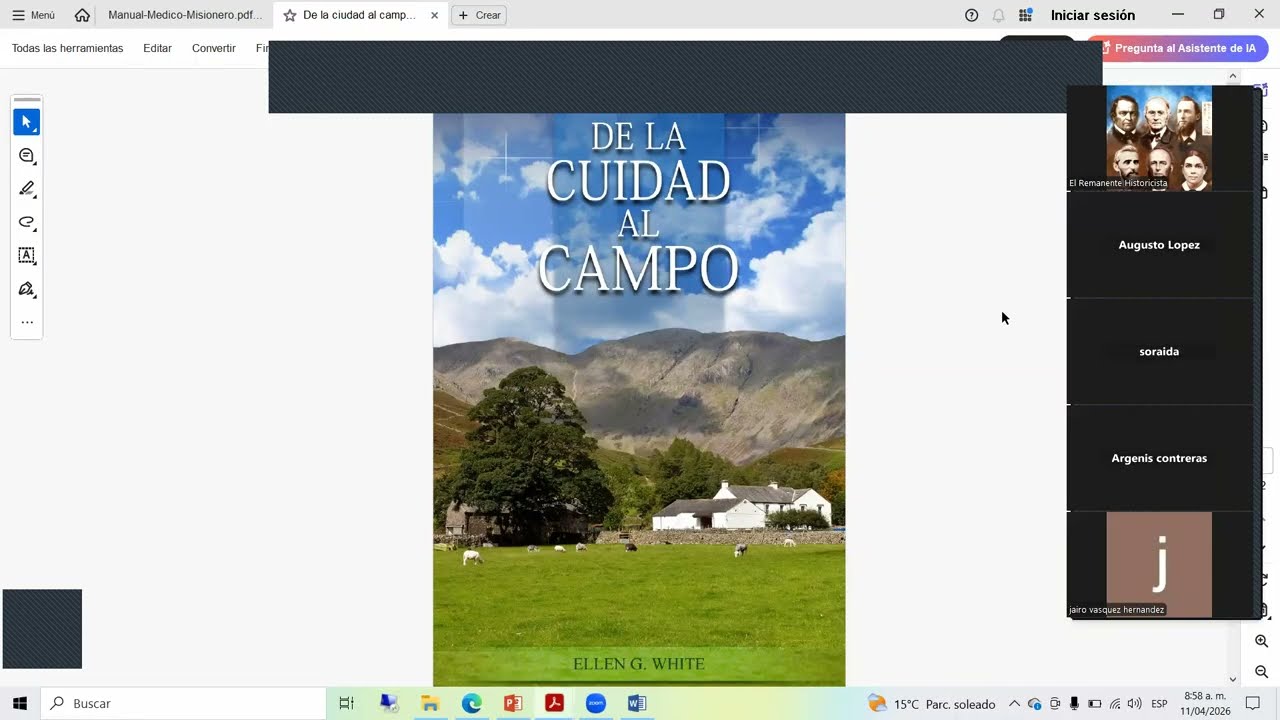Open Microsoft Edge from taskbar
Screen dimensions: 1280x720
472,704
